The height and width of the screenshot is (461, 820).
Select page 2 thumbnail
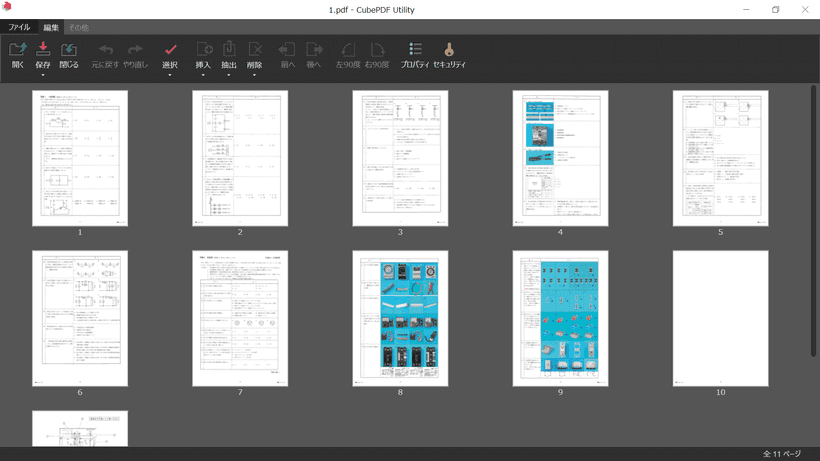coord(240,158)
